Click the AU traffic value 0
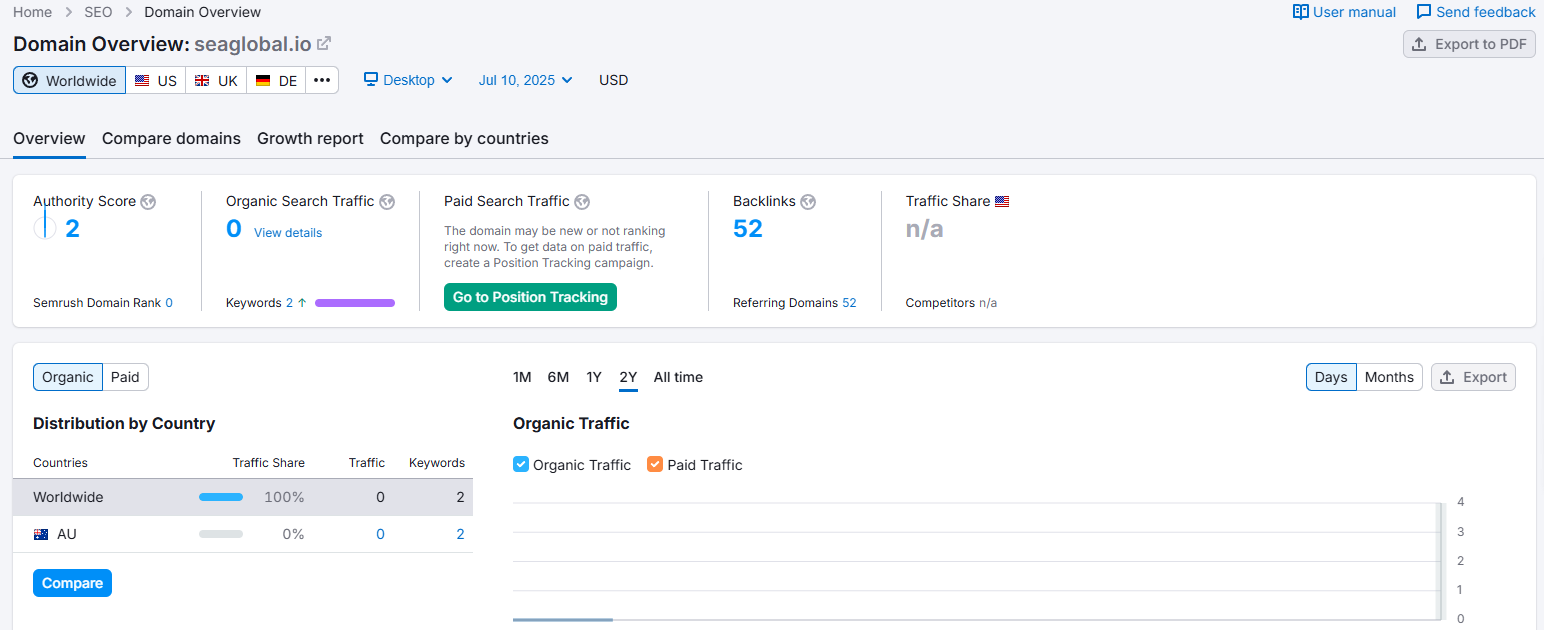Viewport: 1544px width, 630px height. (380, 534)
